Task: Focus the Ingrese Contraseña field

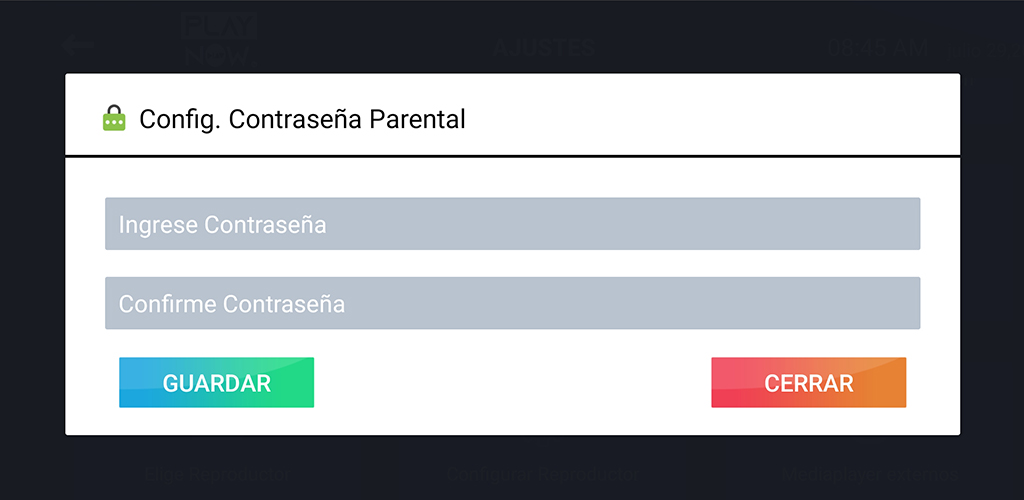Action: pyautogui.click(x=512, y=224)
